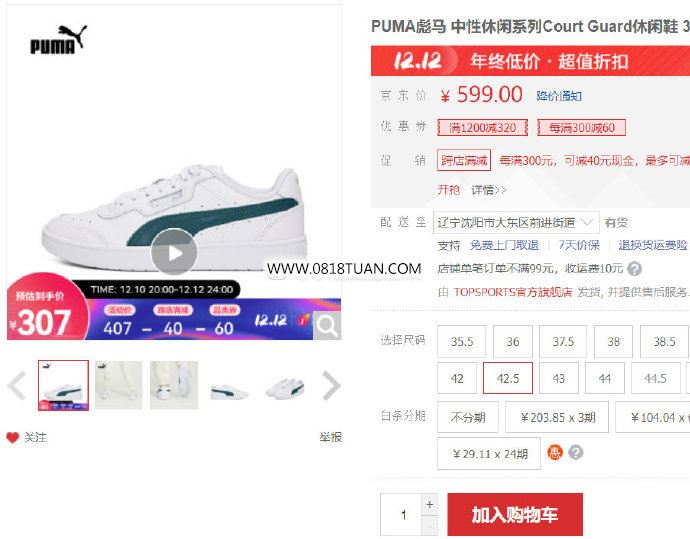Open the magnifier zoom icon on product image
Image resolution: width=690 pixels, height=539 pixels.
tap(327, 326)
